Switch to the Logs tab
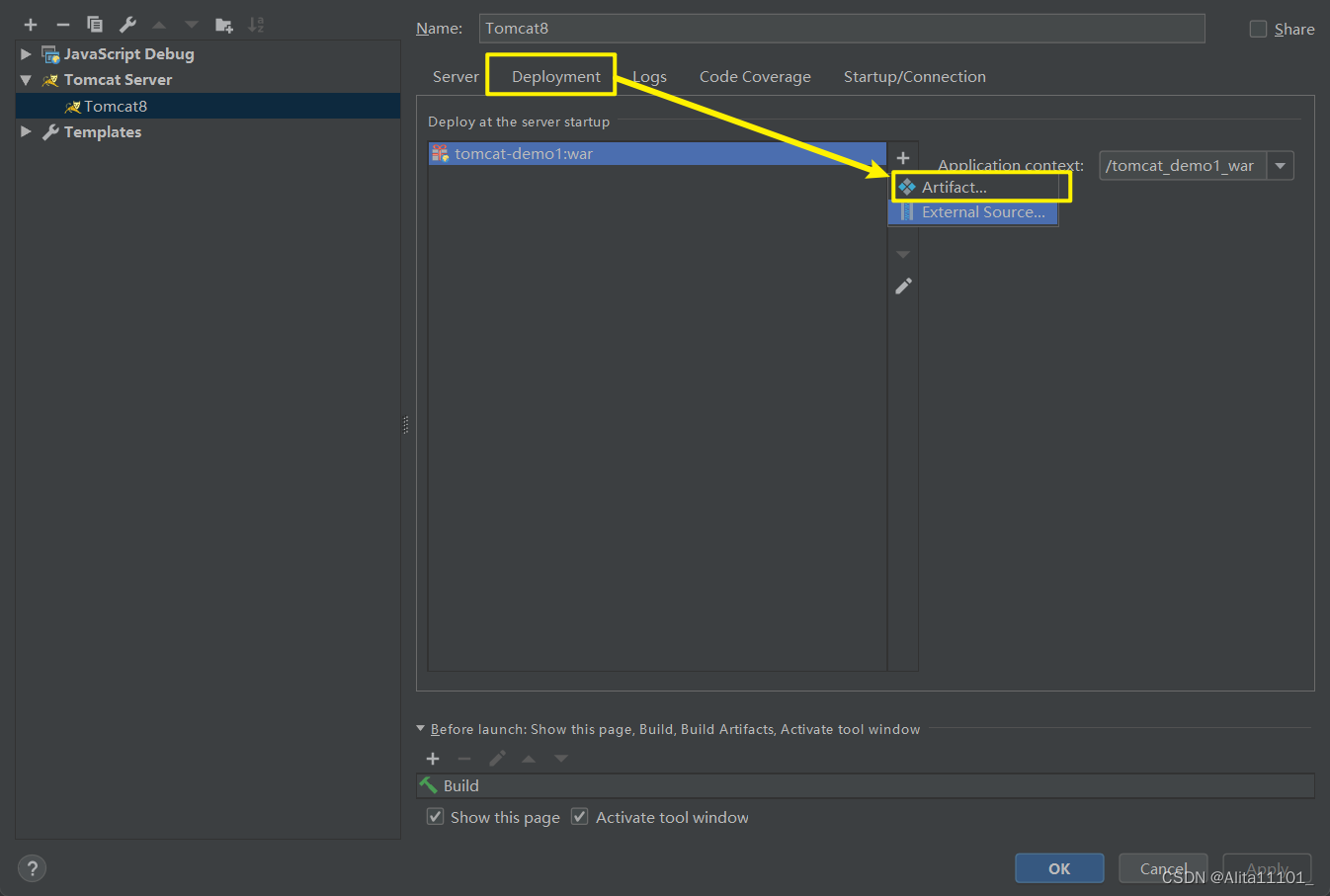Viewport: 1330px width, 896px height. pos(649,76)
